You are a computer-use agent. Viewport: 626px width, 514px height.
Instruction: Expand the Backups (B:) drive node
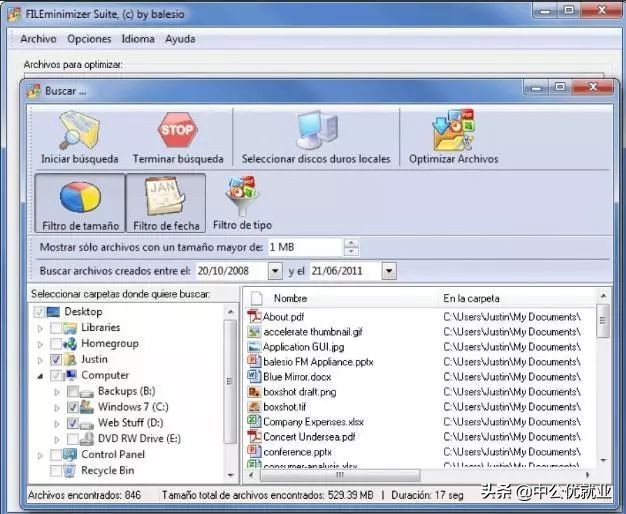[57, 392]
